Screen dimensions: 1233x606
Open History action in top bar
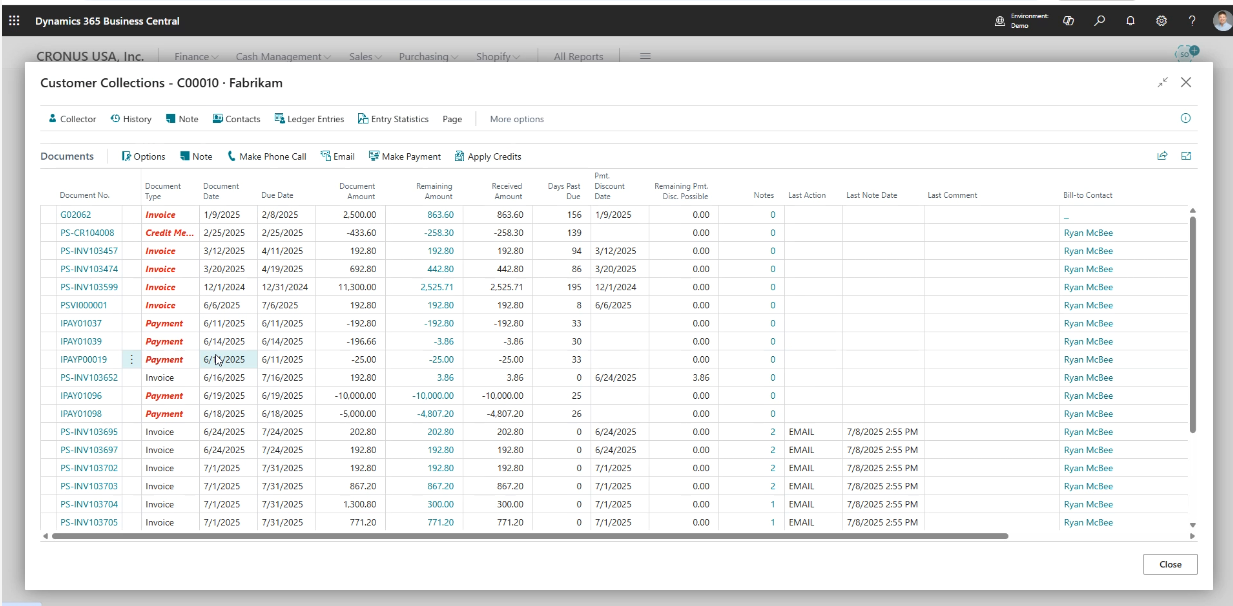coord(131,119)
